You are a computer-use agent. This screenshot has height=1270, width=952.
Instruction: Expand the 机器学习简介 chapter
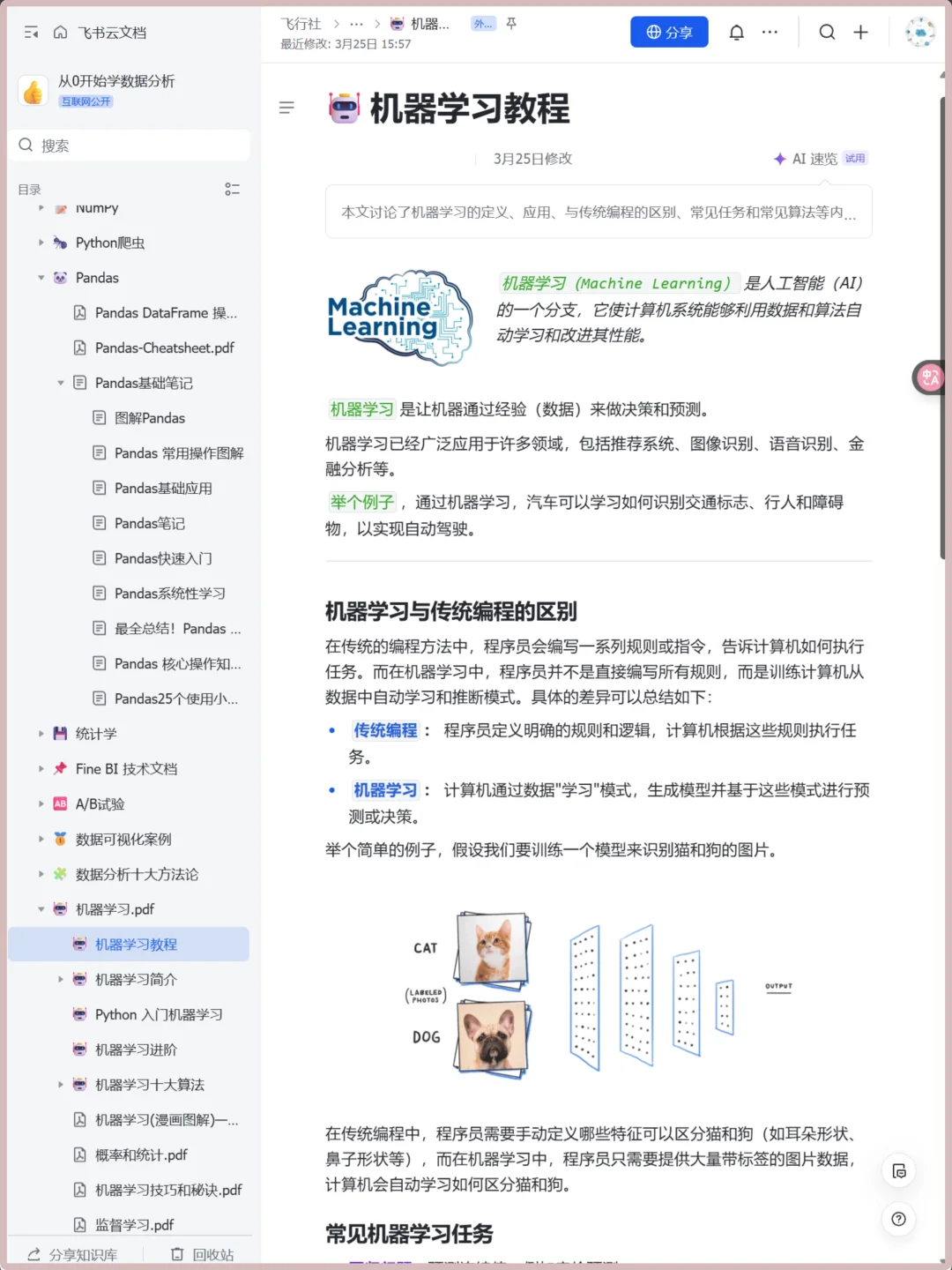tap(60, 979)
